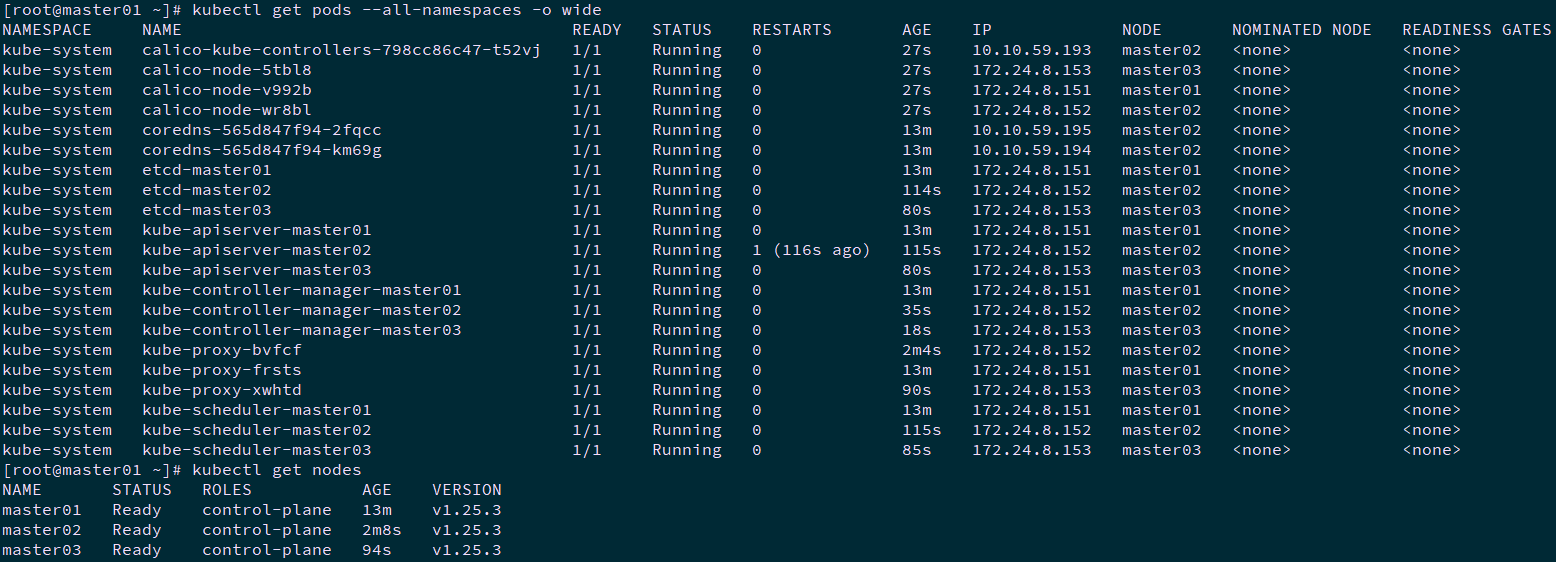Click the calico-node-wr8bl pod name
The height and width of the screenshot is (562, 1556).
226,110
